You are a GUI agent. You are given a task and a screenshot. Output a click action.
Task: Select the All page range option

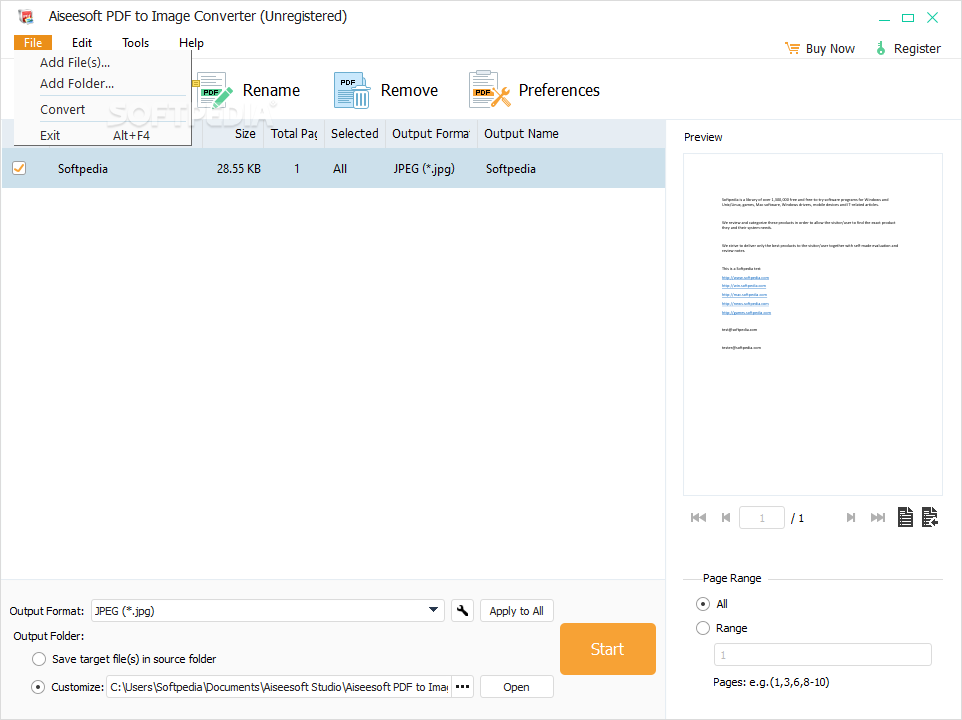[703, 604]
